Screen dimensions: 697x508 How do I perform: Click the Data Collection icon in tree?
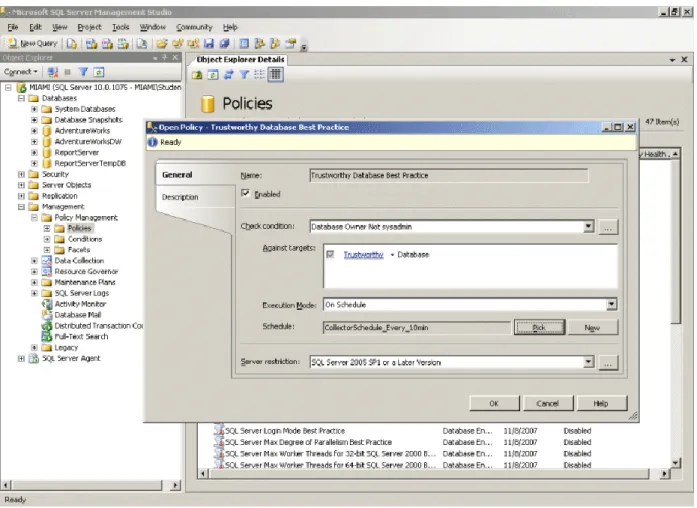[47, 260]
